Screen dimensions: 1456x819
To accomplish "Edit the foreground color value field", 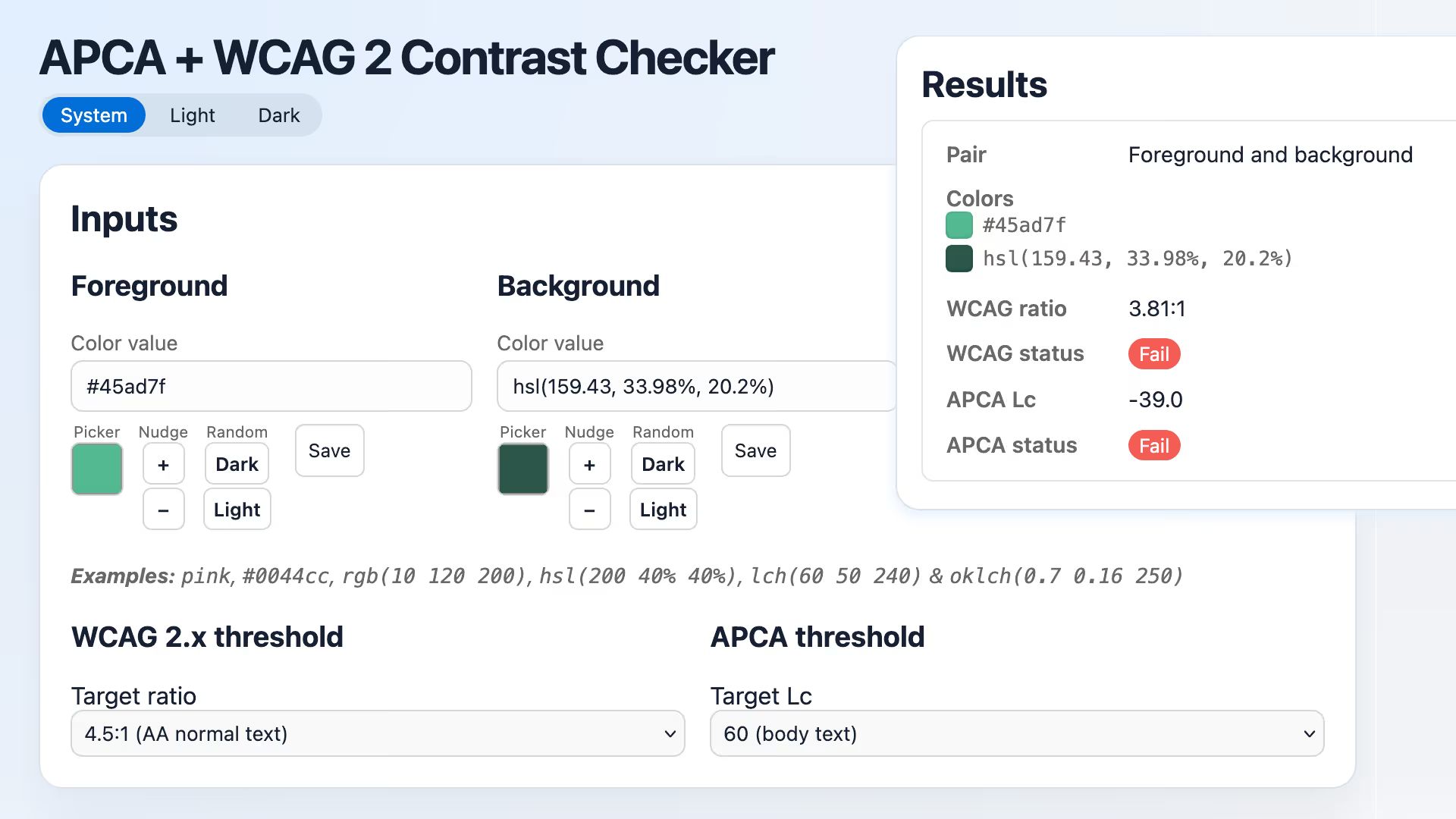I will click(x=271, y=386).
